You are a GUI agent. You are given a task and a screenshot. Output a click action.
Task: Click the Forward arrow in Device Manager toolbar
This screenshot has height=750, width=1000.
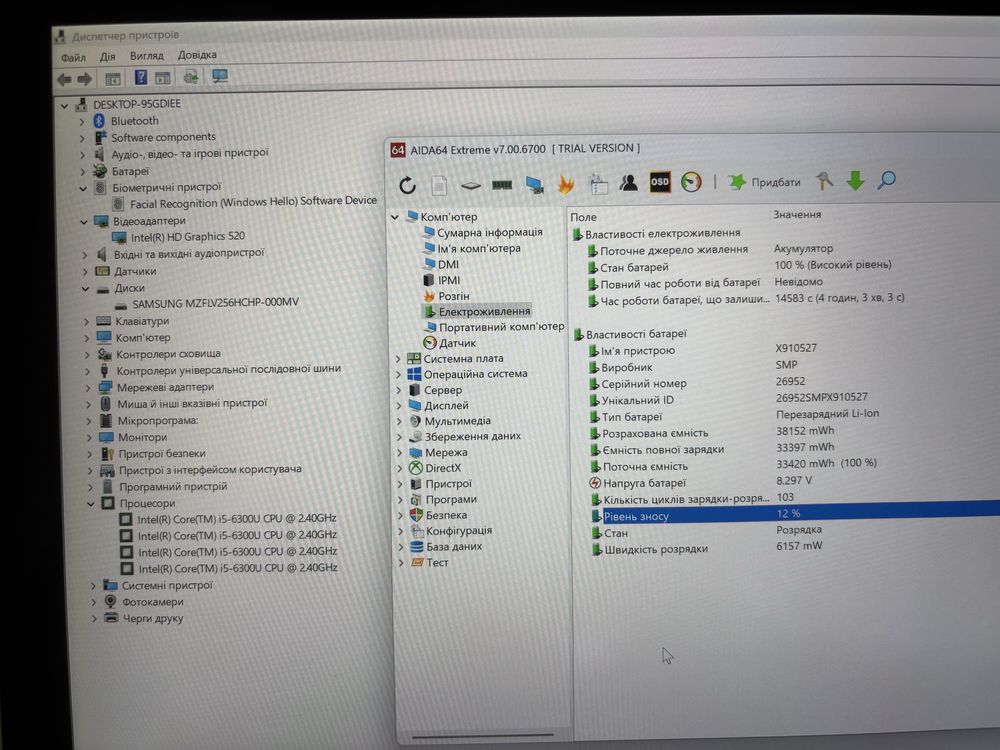tap(84, 80)
